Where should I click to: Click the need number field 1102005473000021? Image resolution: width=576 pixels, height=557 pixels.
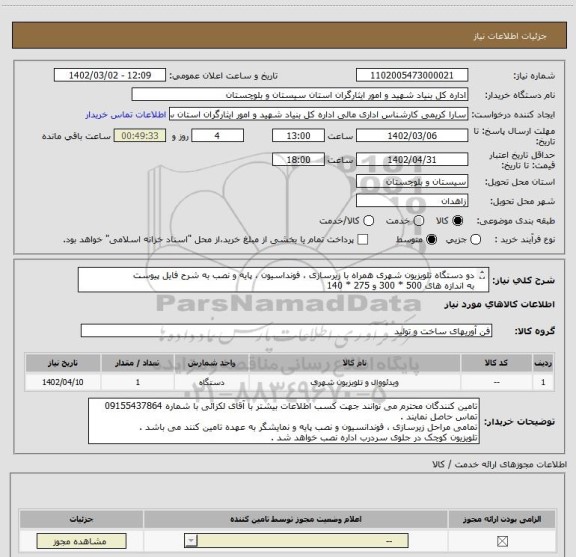pos(412,75)
